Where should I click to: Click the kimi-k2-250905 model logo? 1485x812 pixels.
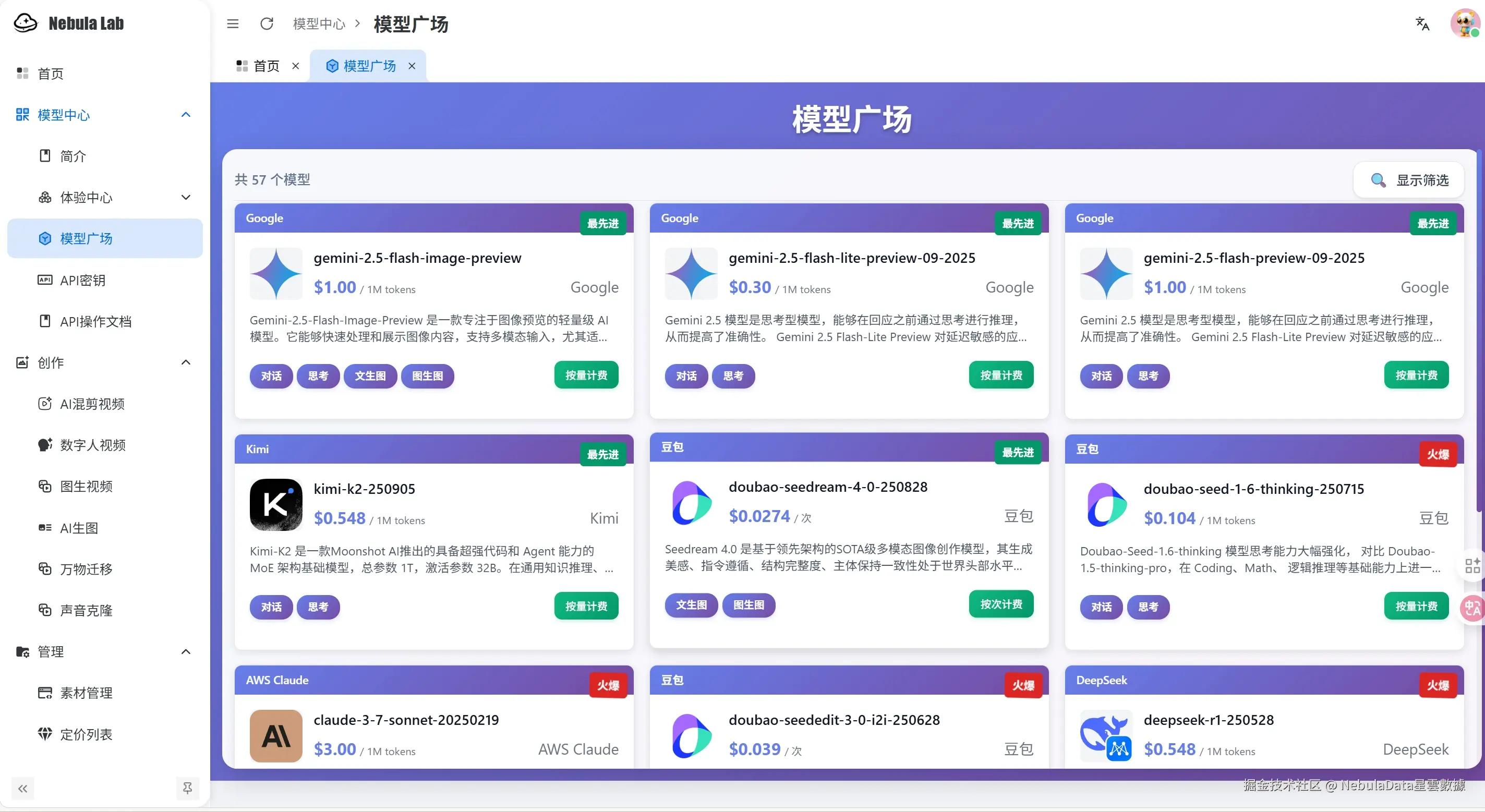click(275, 504)
